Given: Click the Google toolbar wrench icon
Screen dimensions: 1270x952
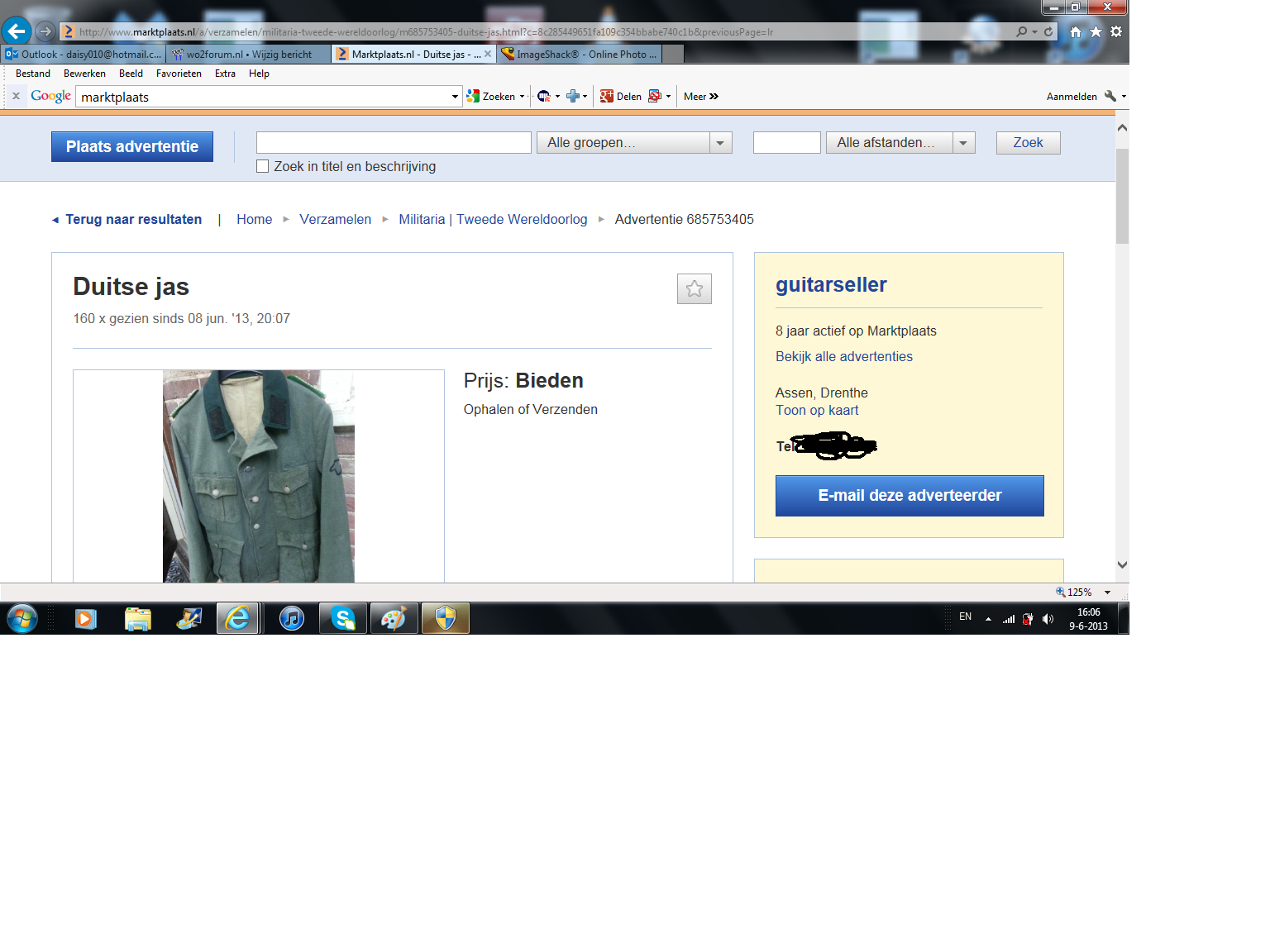Looking at the screenshot, I should 1110,96.
